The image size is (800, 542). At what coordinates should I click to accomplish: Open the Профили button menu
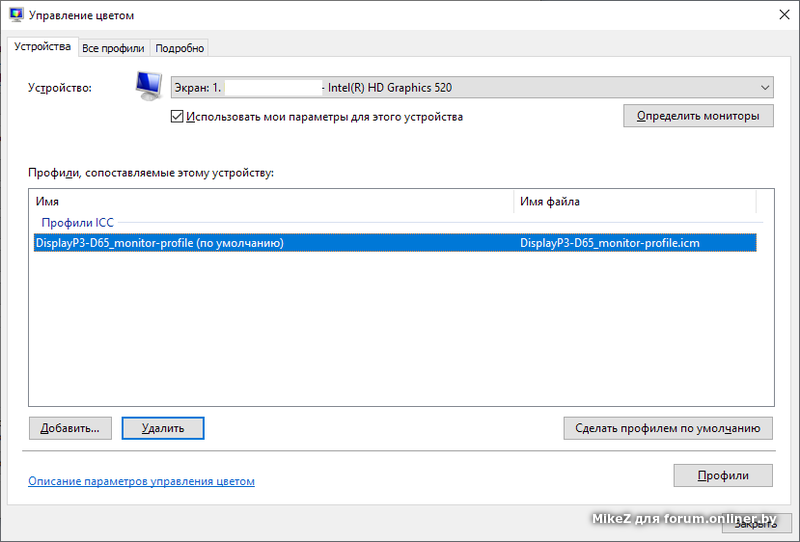click(x=722, y=475)
